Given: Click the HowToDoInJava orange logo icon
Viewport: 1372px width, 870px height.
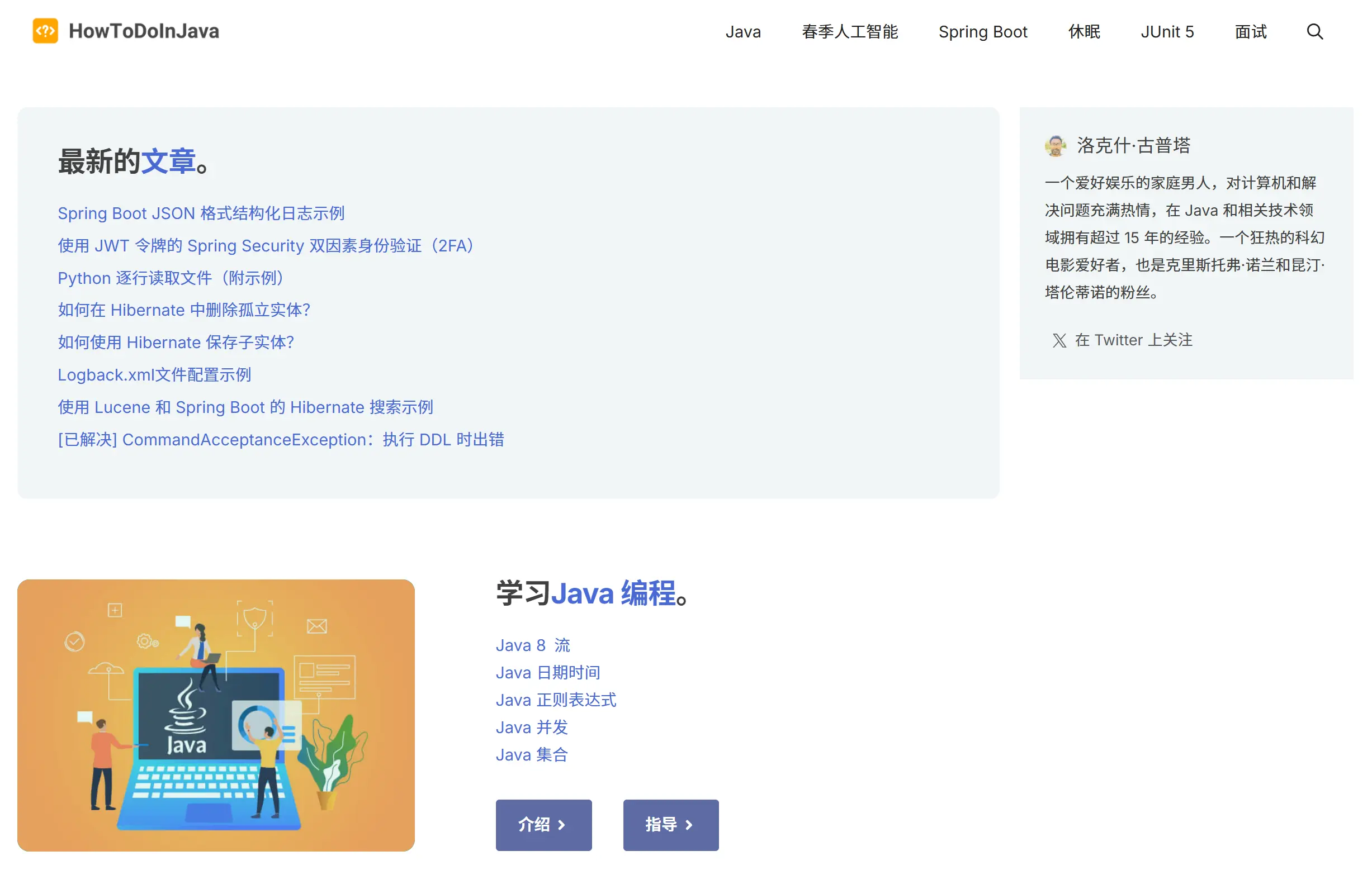Looking at the screenshot, I should click(x=45, y=31).
